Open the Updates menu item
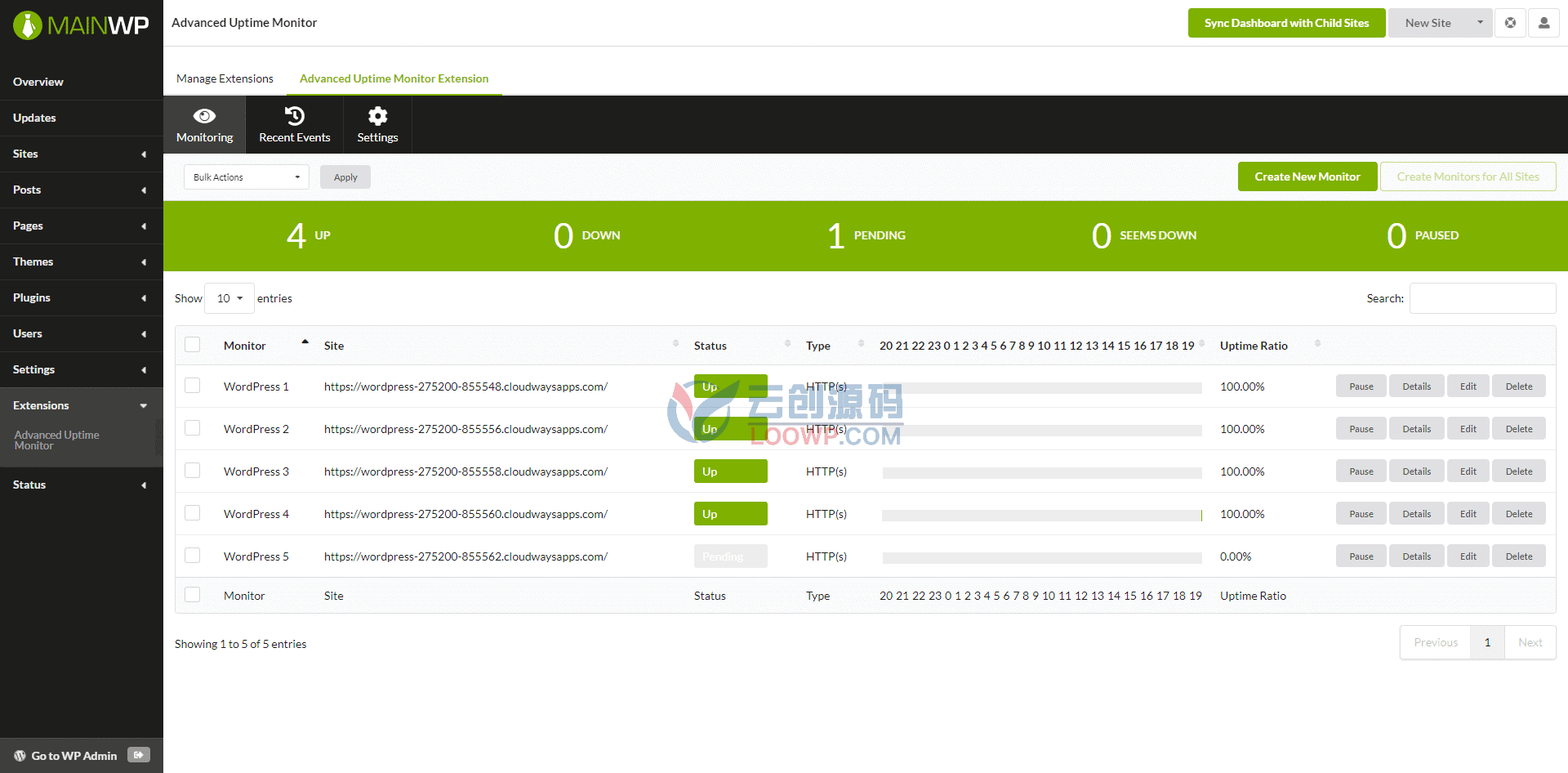This screenshot has width=1568, height=773. click(x=81, y=118)
